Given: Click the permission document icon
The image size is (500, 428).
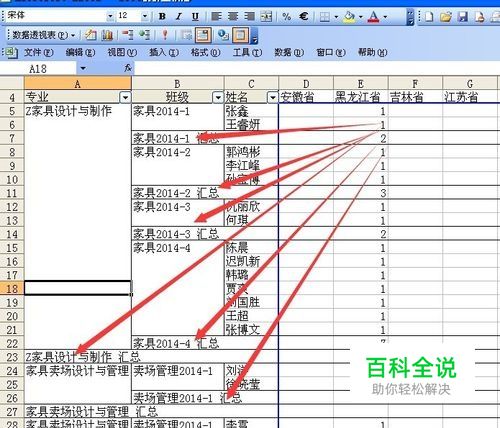Looking at the screenshot, I should pos(479,16).
